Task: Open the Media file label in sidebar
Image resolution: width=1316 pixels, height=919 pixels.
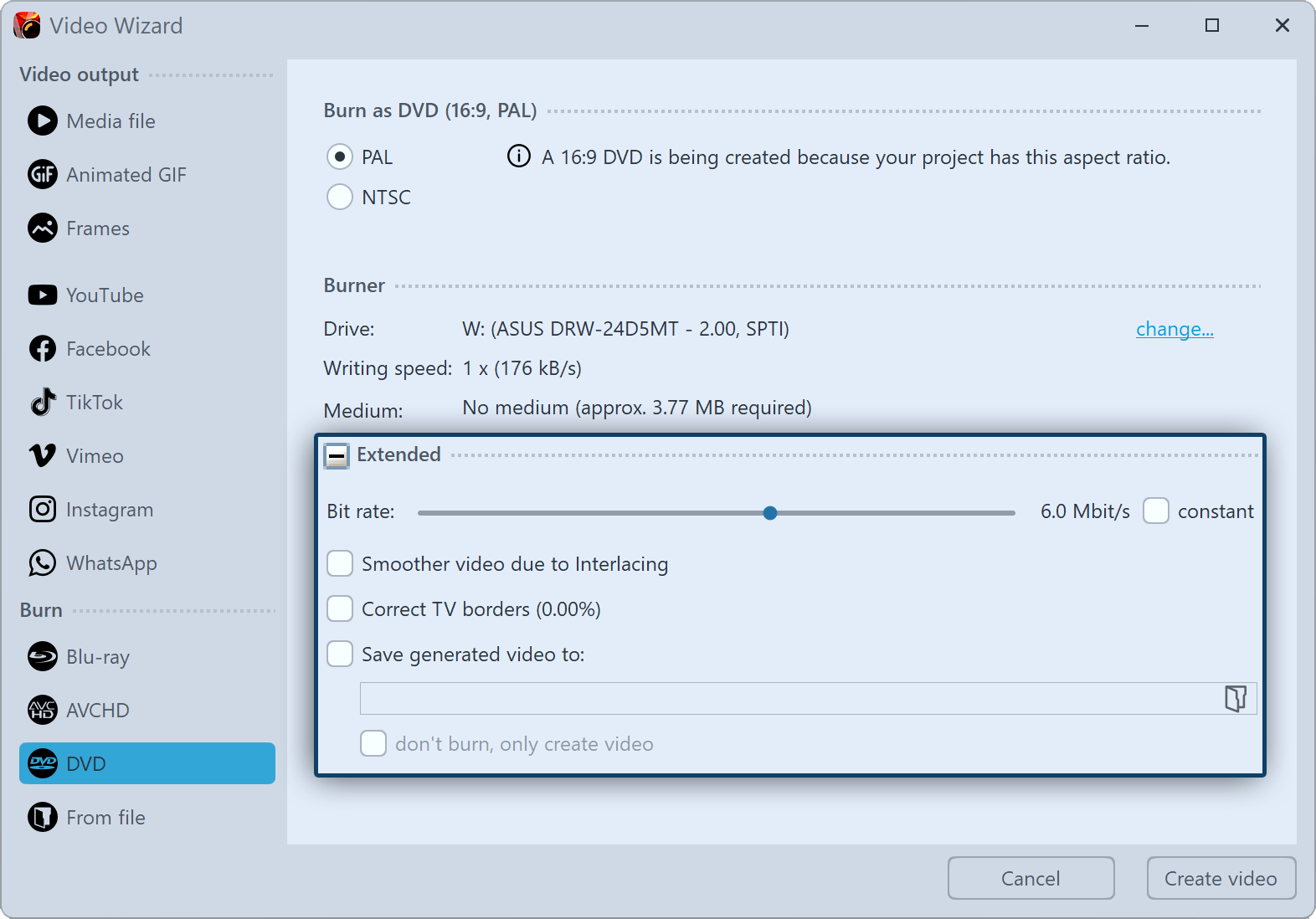Action: click(x=111, y=121)
